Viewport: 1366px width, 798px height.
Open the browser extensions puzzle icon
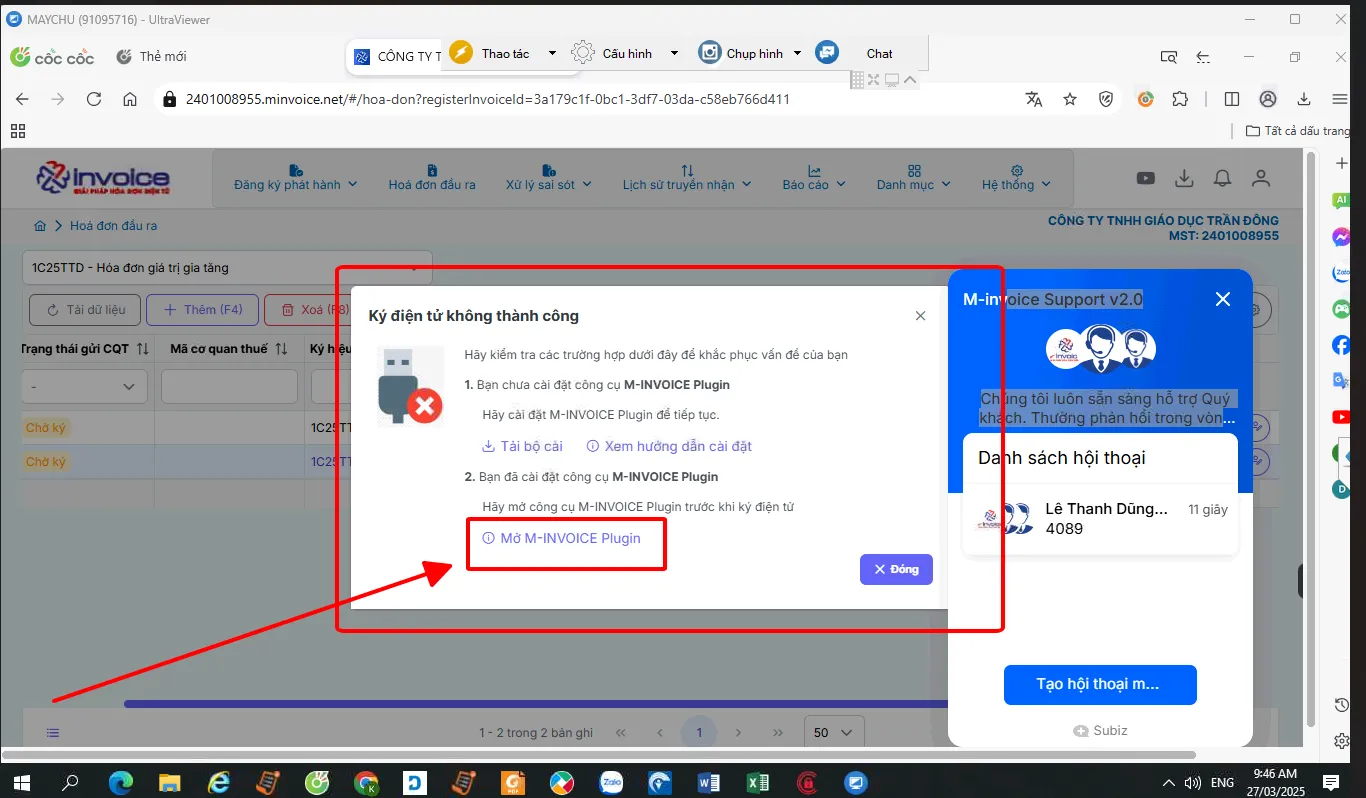click(x=1180, y=99)
